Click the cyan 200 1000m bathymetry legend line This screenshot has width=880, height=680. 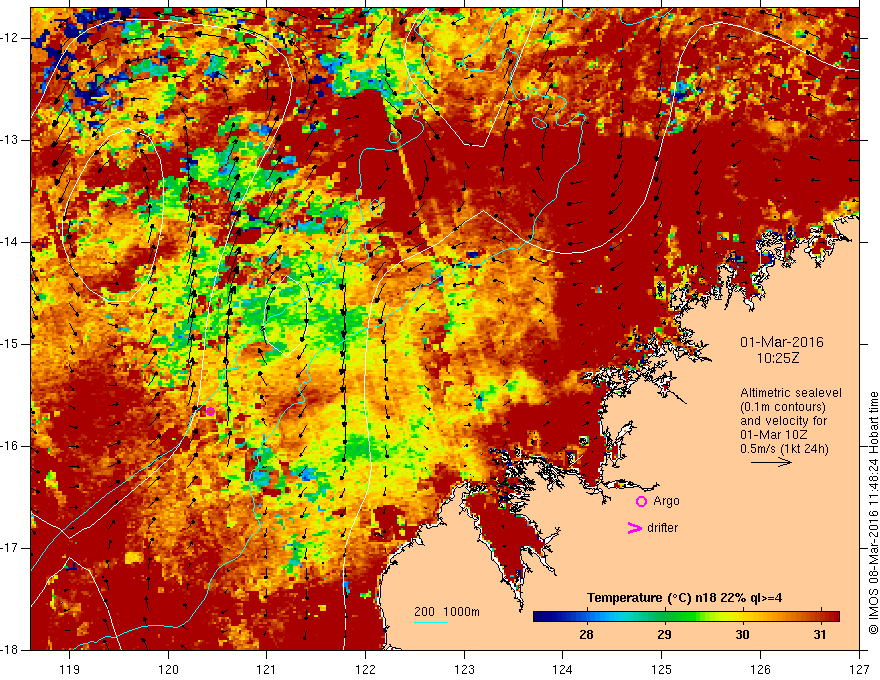(x=431, y=622)
